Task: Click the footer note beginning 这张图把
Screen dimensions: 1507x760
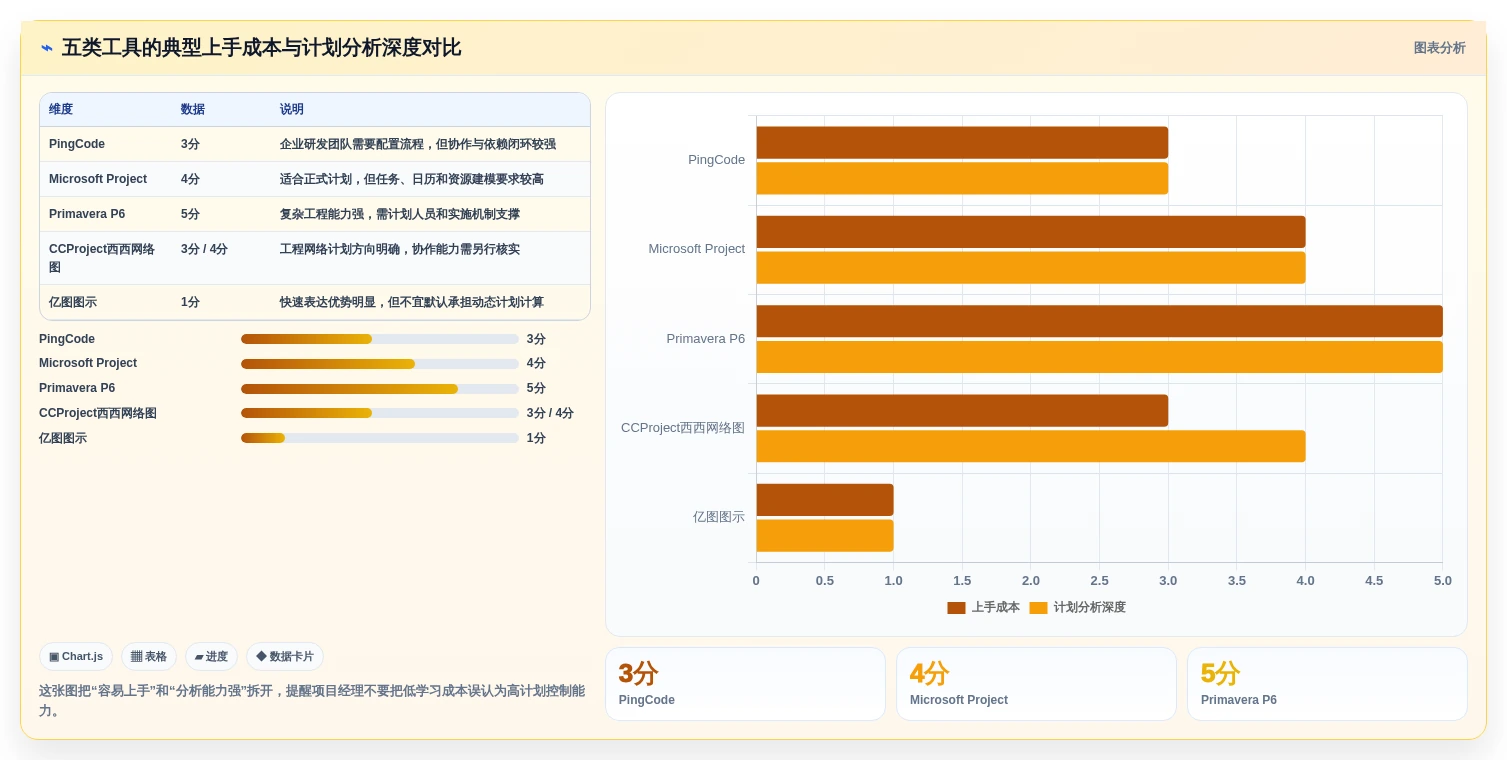Action: tap(312, 700)
